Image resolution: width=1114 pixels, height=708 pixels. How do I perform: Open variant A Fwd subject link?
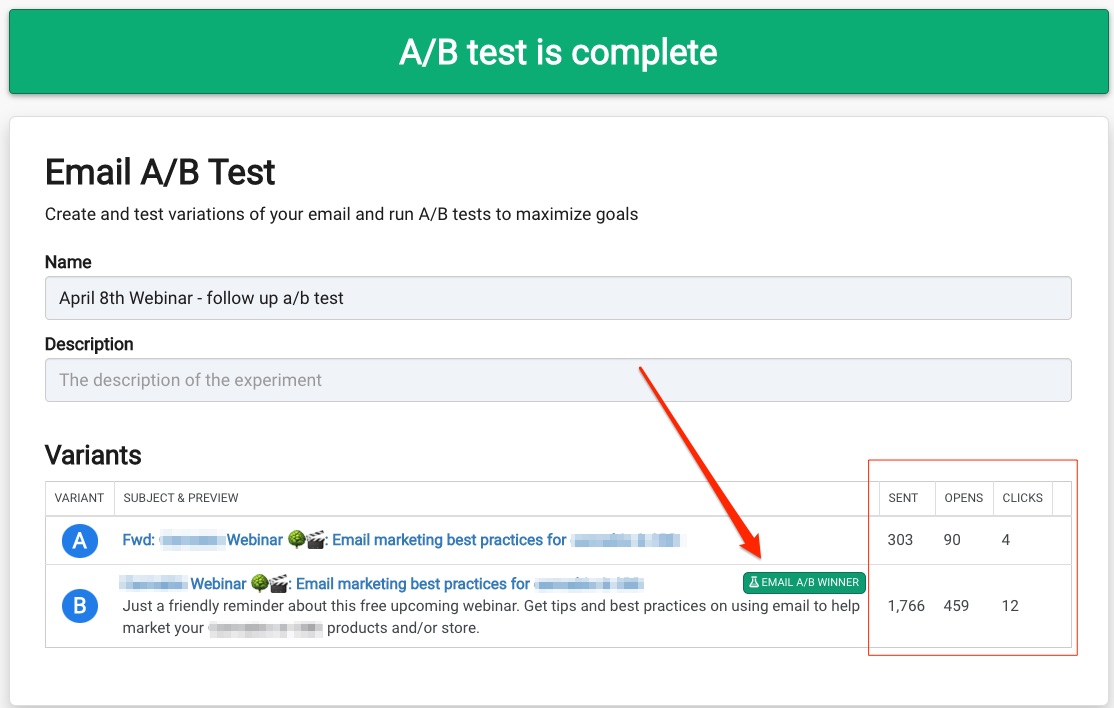click(x=401, y=540)
